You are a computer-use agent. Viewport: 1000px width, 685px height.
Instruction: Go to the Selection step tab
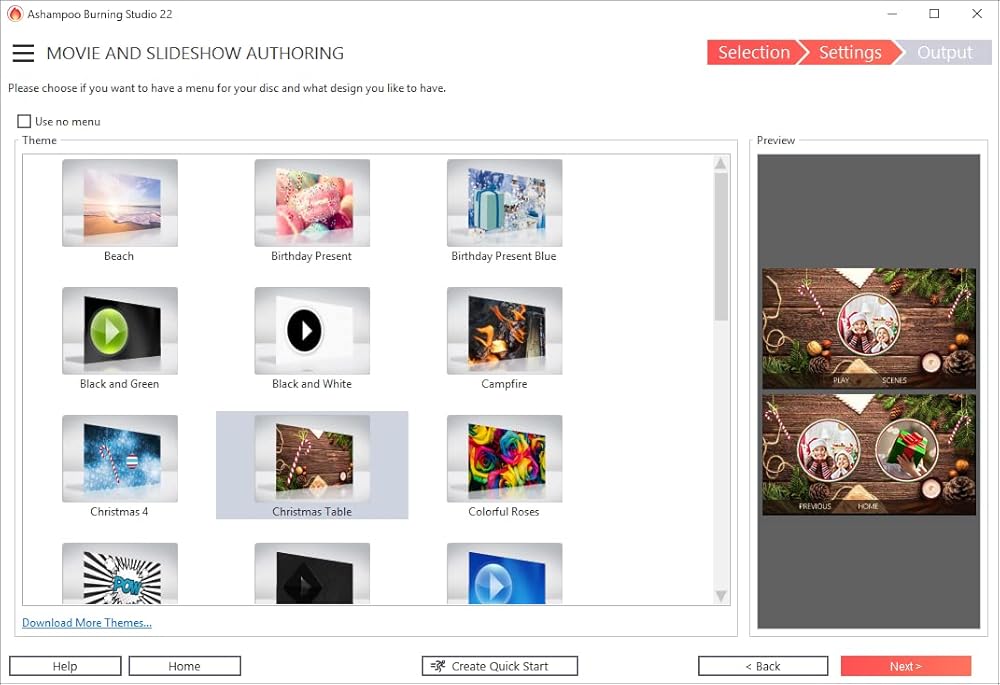pyautogui.click(x=753, y=53)
